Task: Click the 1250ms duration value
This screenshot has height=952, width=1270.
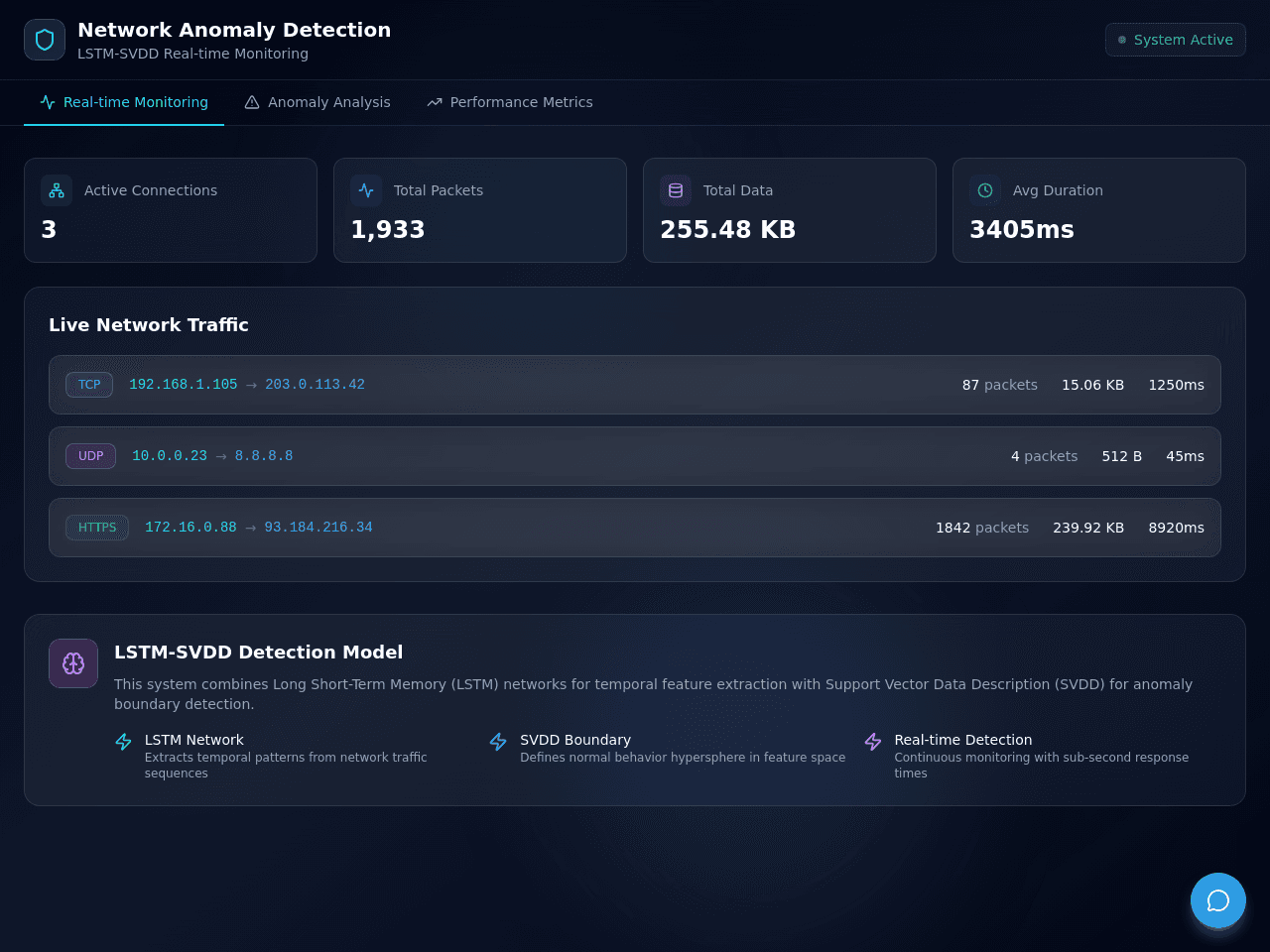Action: click(x=1177, y=385)
